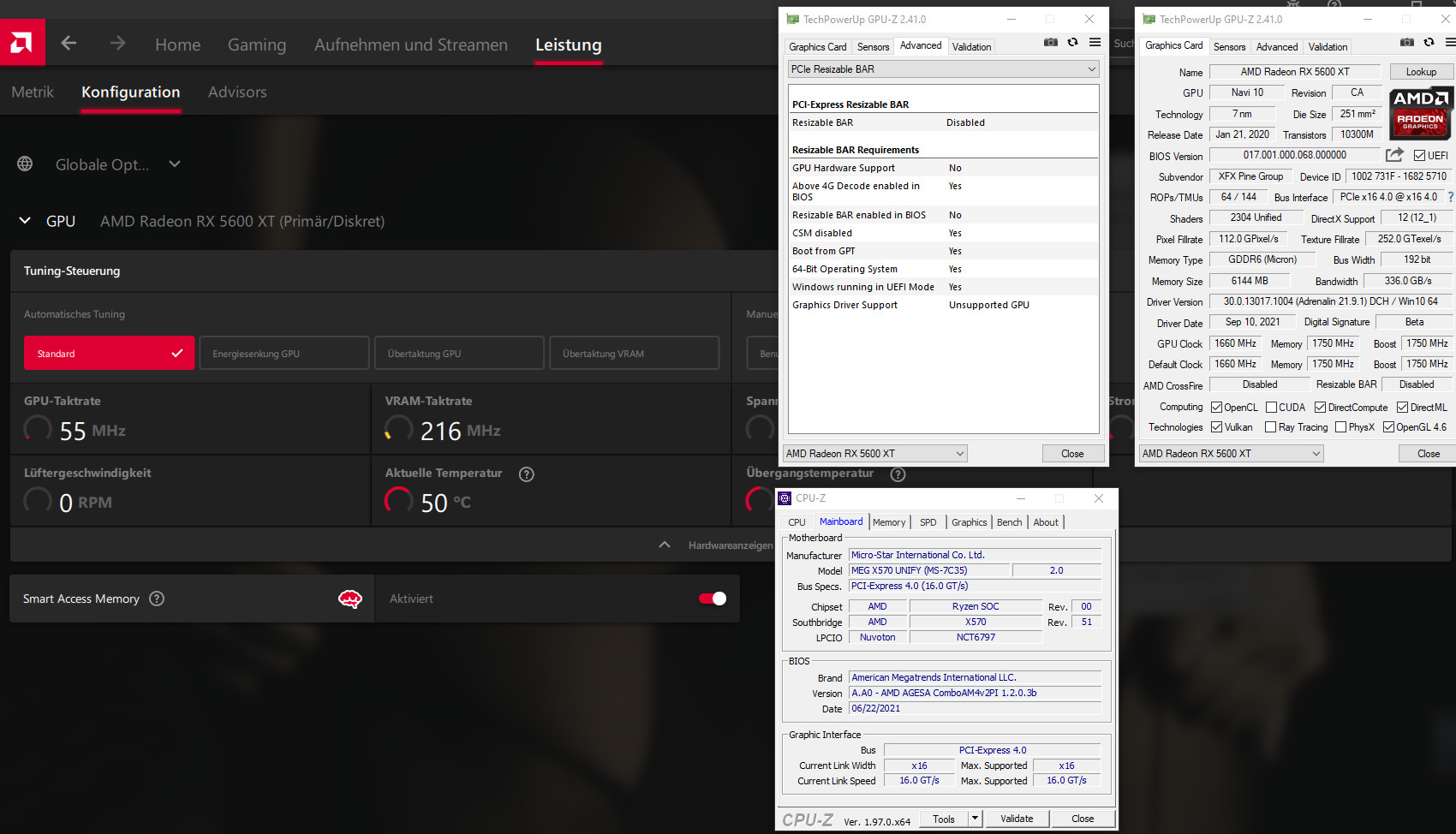The height and width of the screenshot is (834, 1456).
Task: Click the Lookup button in GPU-Z
Action: tap(1421, 72)
